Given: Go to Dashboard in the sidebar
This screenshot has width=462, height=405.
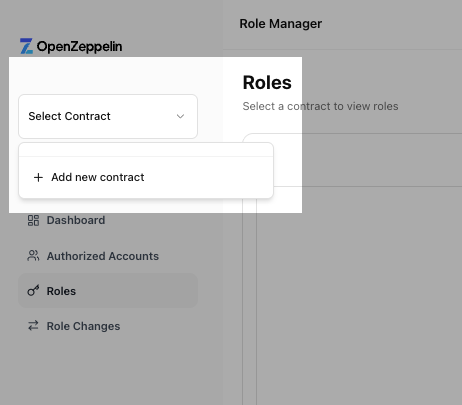Looking at the screenshot, I should tap(108, 220).
